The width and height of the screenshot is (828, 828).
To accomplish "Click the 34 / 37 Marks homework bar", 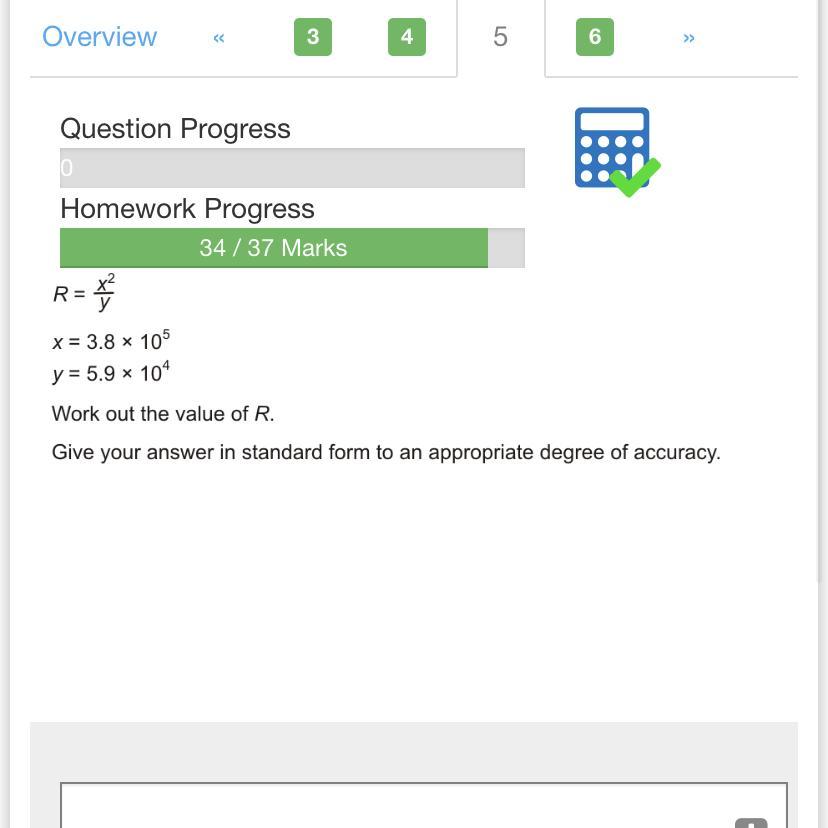I will coord(292,248).
